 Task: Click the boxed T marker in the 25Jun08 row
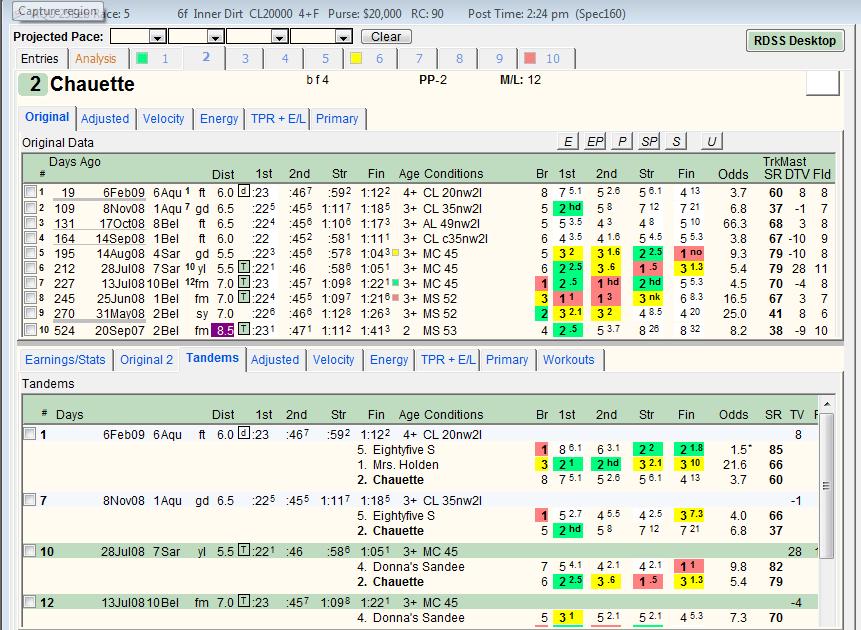pos(244,297)
